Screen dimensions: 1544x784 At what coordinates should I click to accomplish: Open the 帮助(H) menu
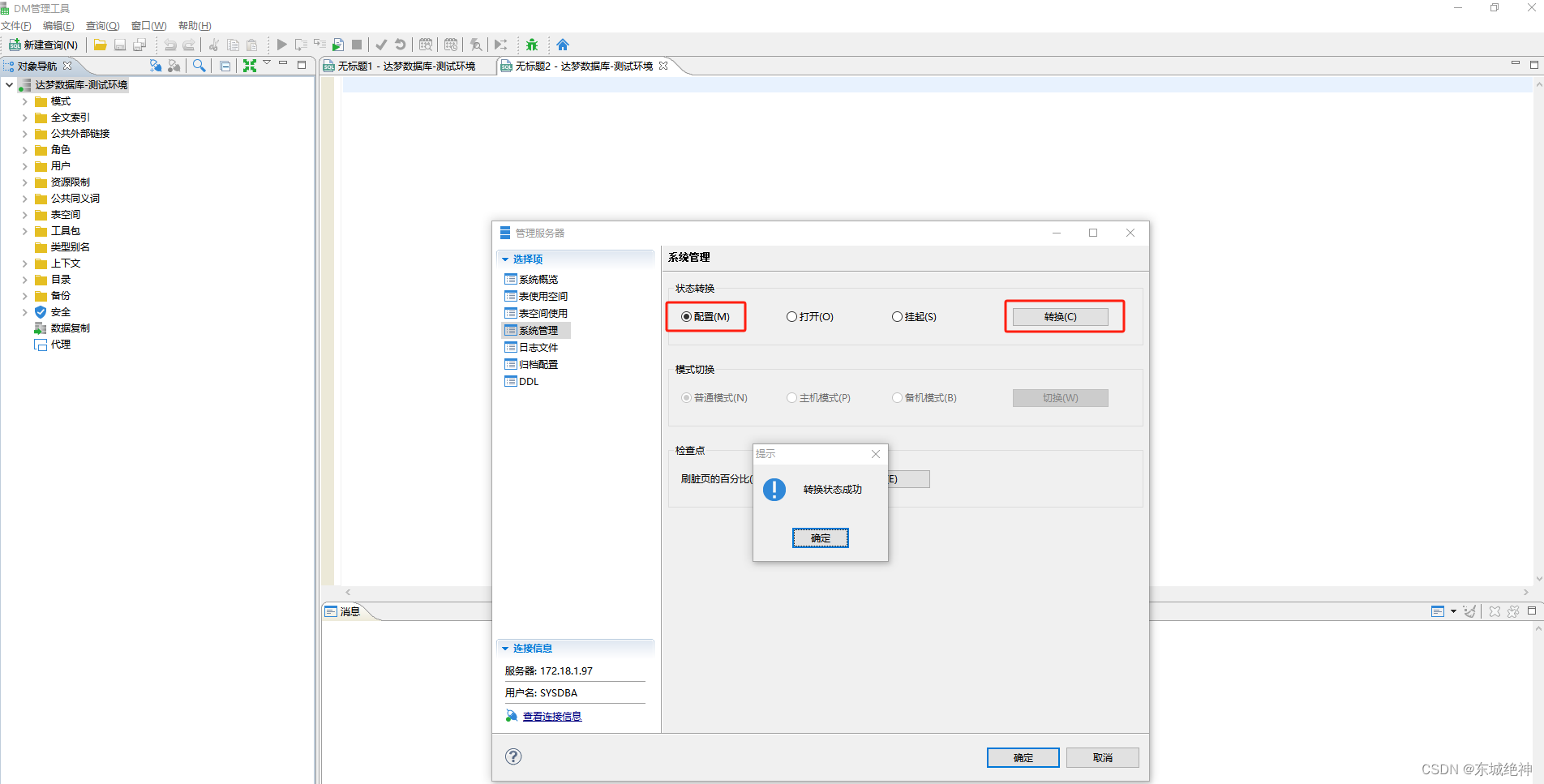[x=195, y=26]
